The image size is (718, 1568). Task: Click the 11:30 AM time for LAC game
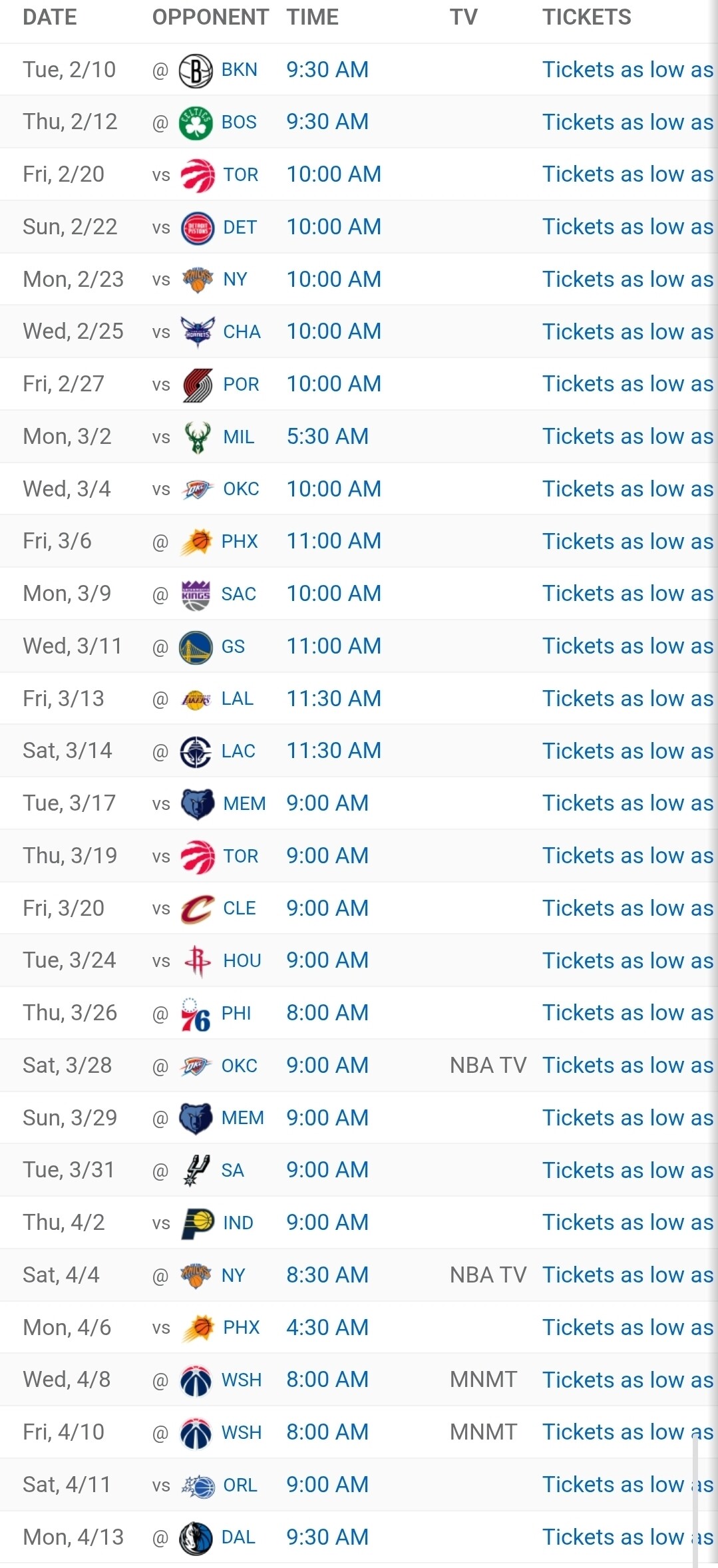(333, 751)
